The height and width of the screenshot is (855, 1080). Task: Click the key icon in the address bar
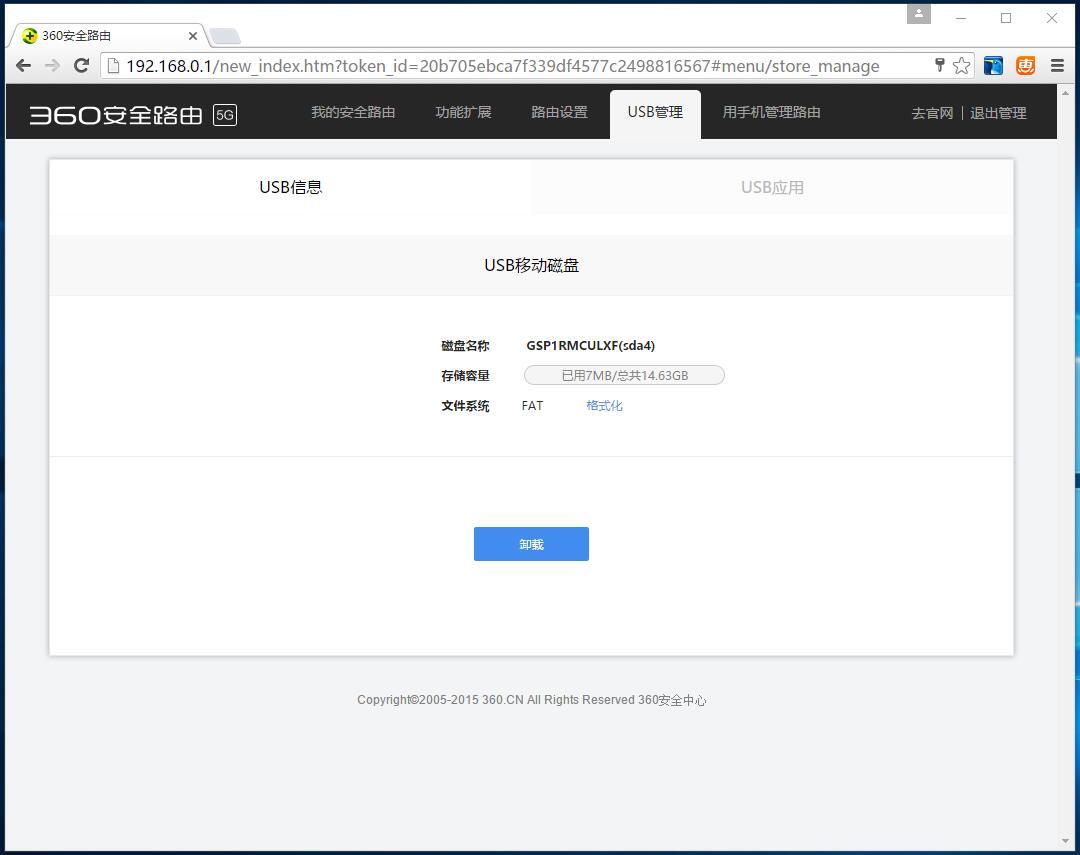[x=939, y=65]
